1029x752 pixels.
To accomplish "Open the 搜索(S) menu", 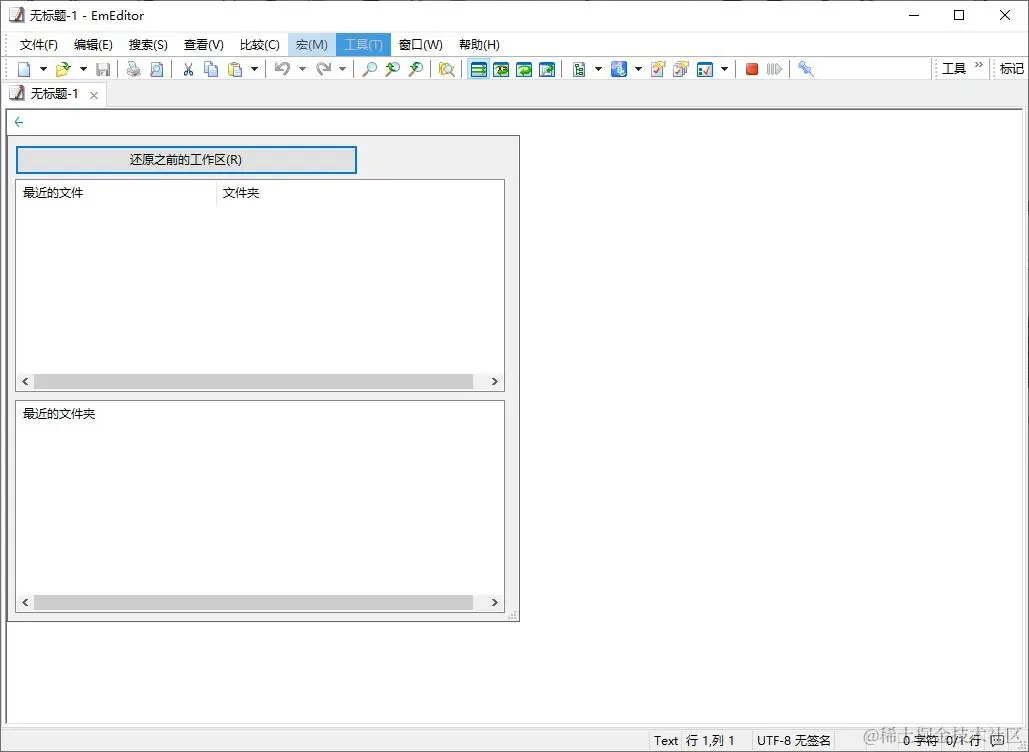I will pos(148,45).
